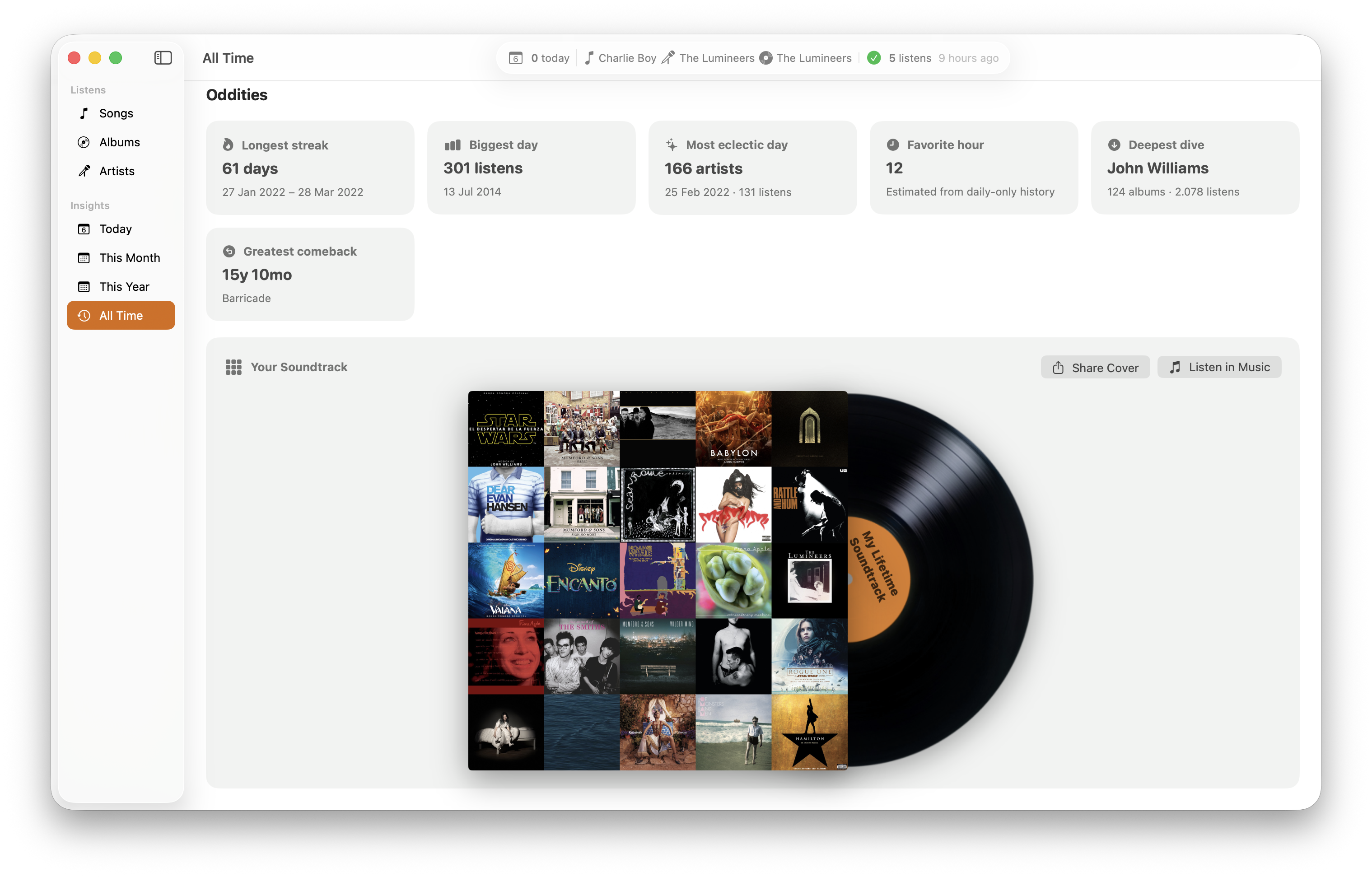Image resolution: width=1372 pixels, height=877 pixels.
Task: Click The Smiths album cover
Action: [582, 656]
